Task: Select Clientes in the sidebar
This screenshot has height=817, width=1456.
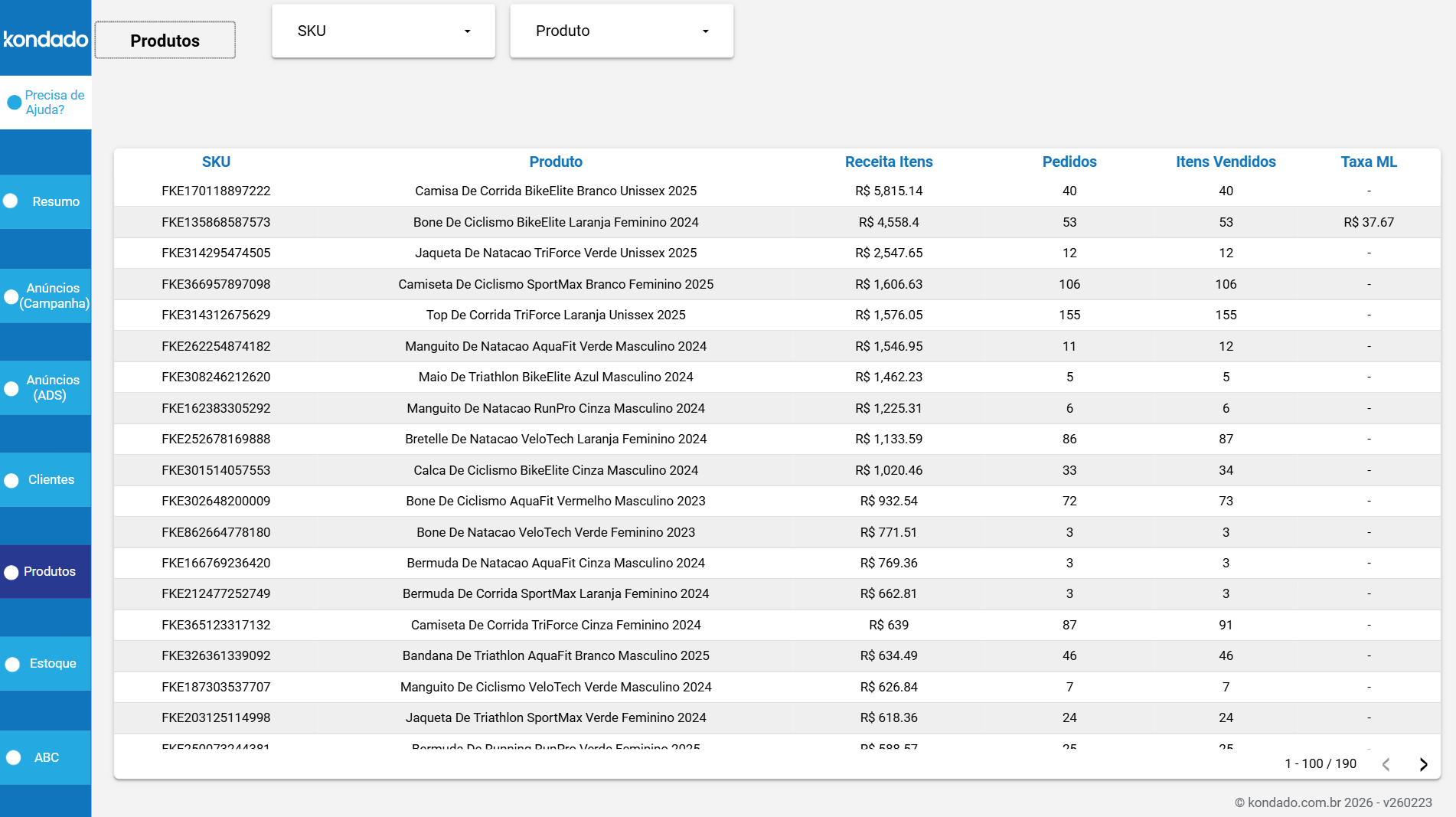Action: (51, 479)
